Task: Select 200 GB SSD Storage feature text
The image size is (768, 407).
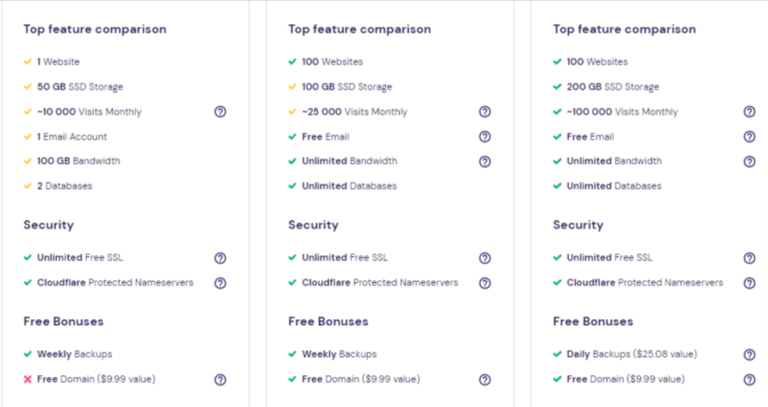Action: tap(613, 87)
